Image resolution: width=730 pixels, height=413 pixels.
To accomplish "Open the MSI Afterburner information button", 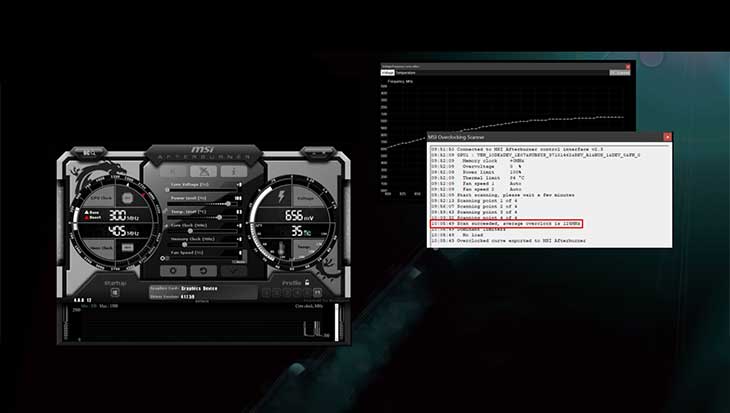I will (x=234, y=171).
